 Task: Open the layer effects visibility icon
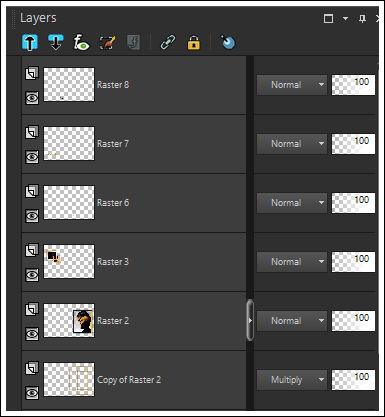81,42
